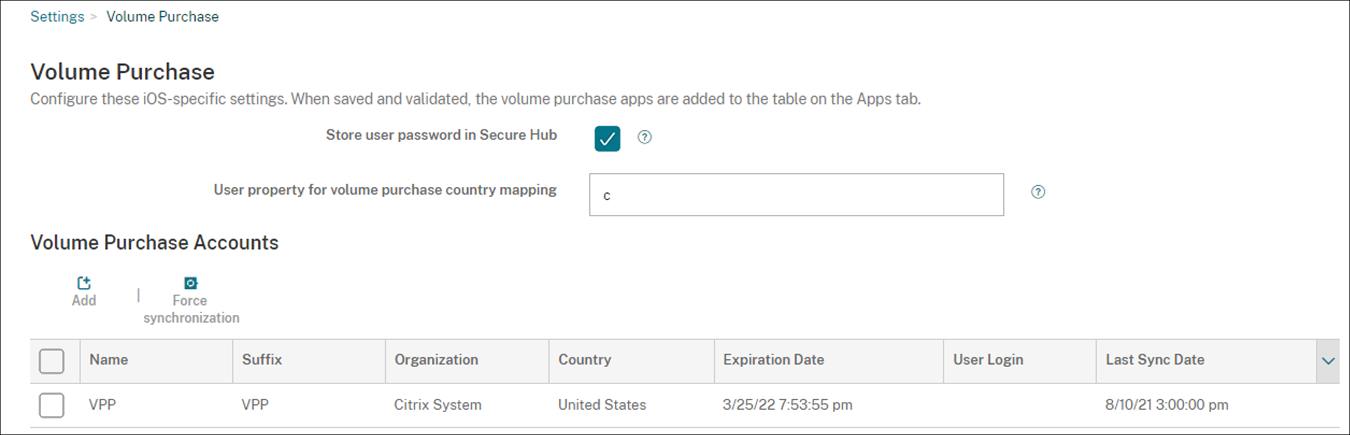This screenshot has height=435, width=1350.
Task: Sort by the Organization column header
Action: (x=436, y=360)
